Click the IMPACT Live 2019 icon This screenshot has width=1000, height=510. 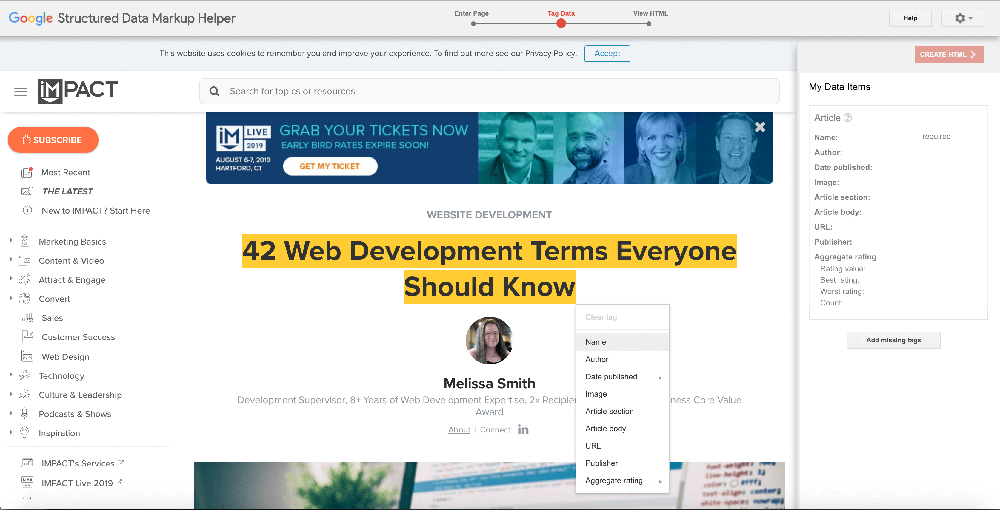[27, 483]
